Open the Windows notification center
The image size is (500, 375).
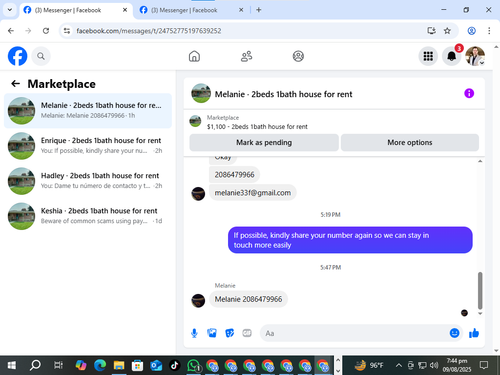click(x=484, y=365)
